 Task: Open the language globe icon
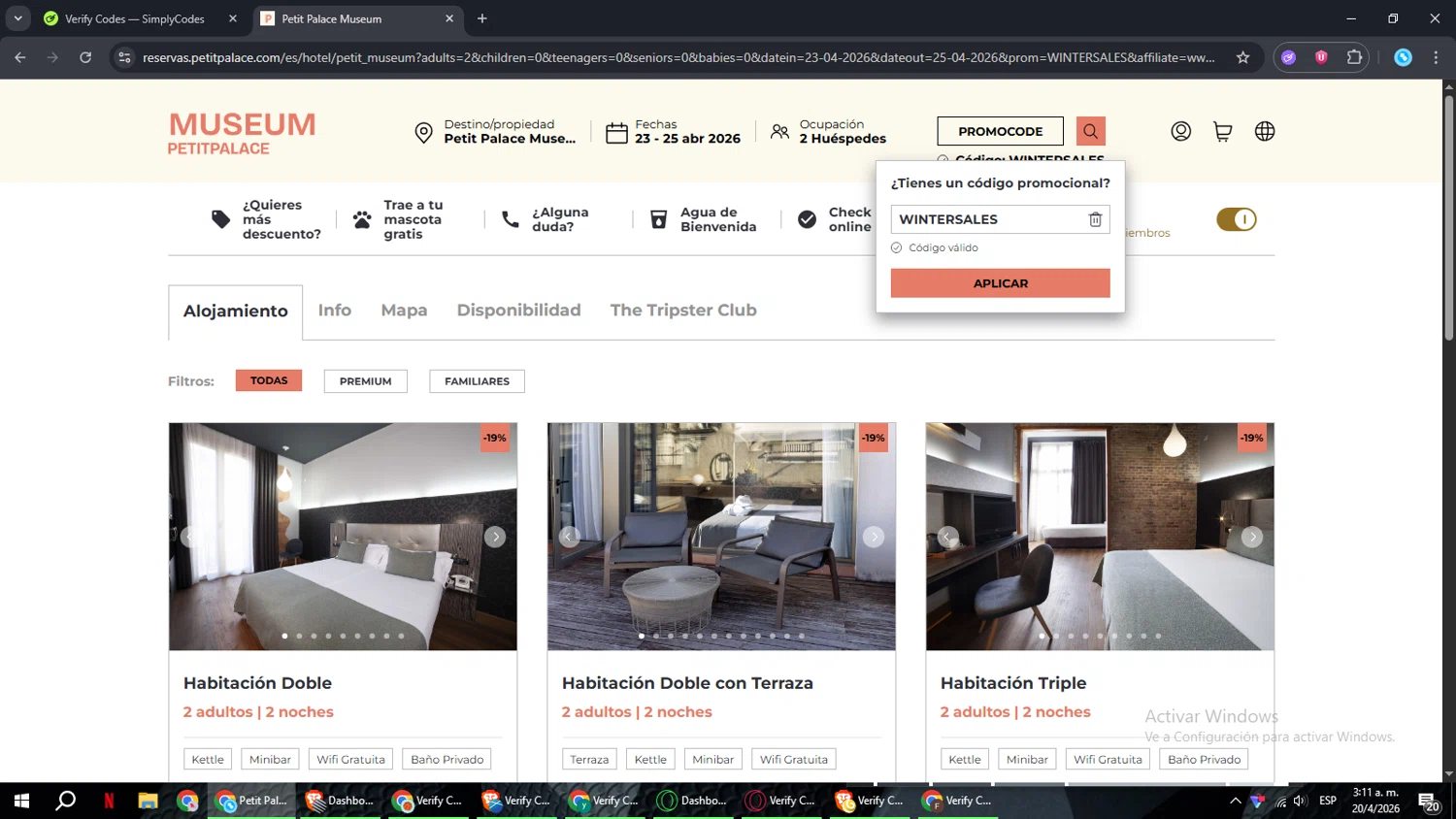(x=1265, y=131)
